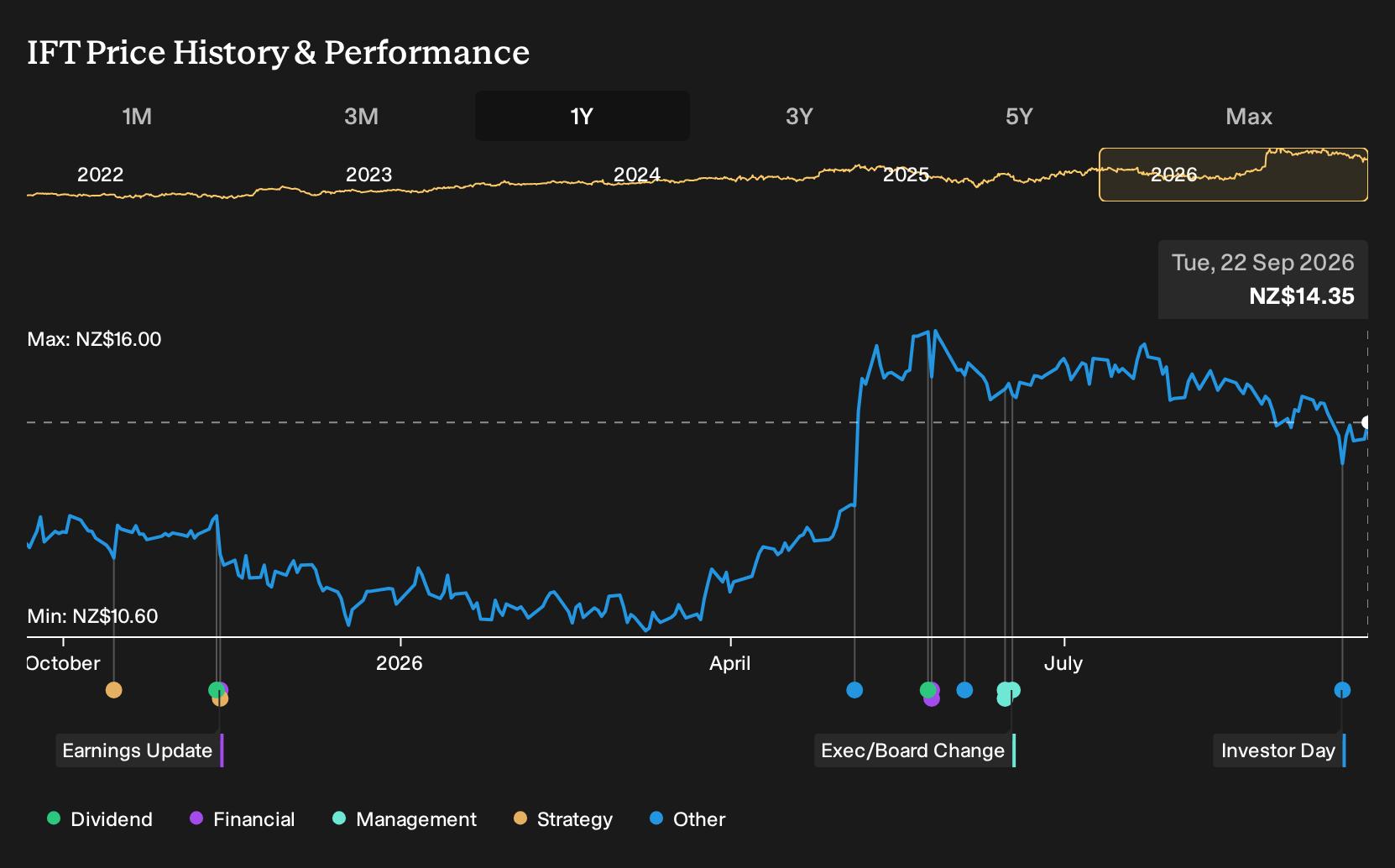Click 2025 in the overview timeline
The height and width of the screenshot is (868, 1395).
(x=906, y=175)
